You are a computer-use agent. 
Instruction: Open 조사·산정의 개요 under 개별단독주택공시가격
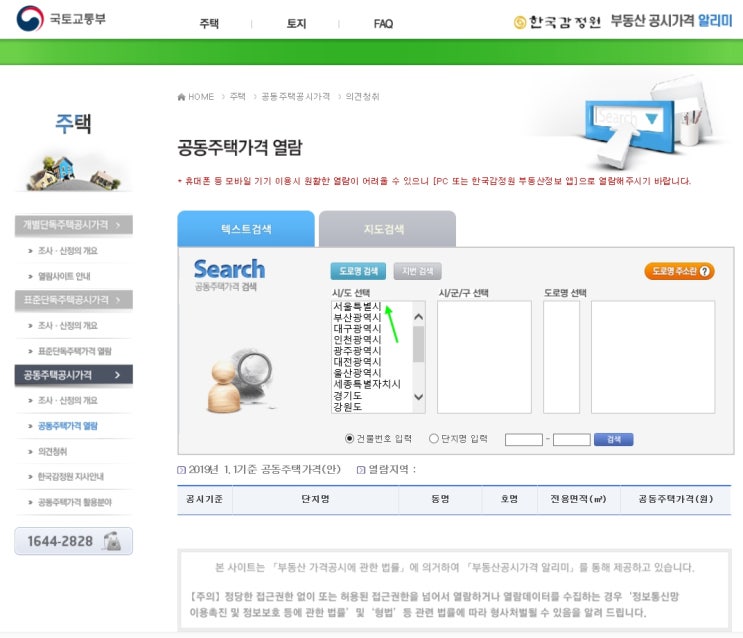67,250
